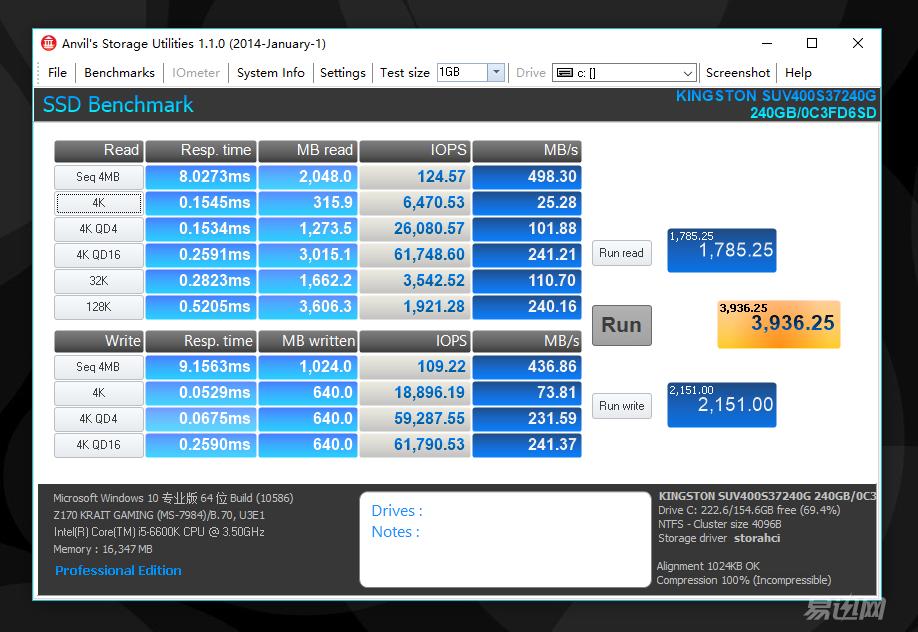
Task: Run the read 4K test
Action: pyautogui.click(x=98, y=203)
